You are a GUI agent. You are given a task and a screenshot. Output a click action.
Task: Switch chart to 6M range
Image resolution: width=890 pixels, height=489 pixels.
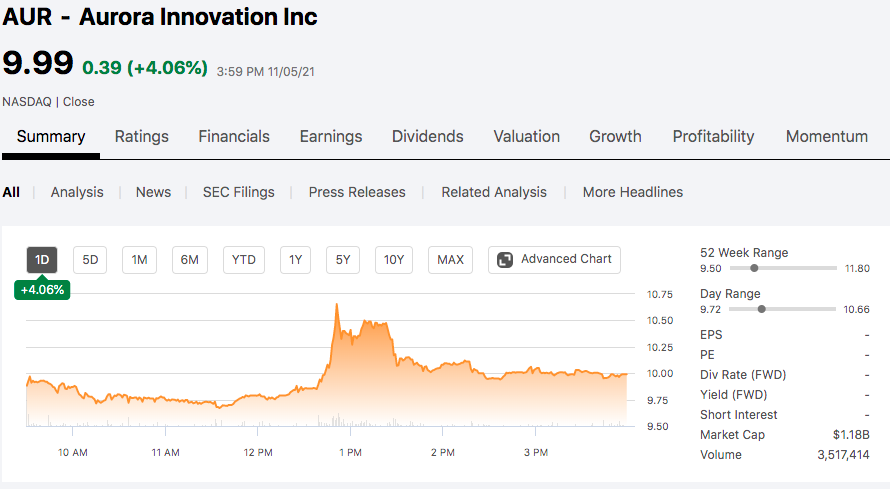[x=190, y=260]
